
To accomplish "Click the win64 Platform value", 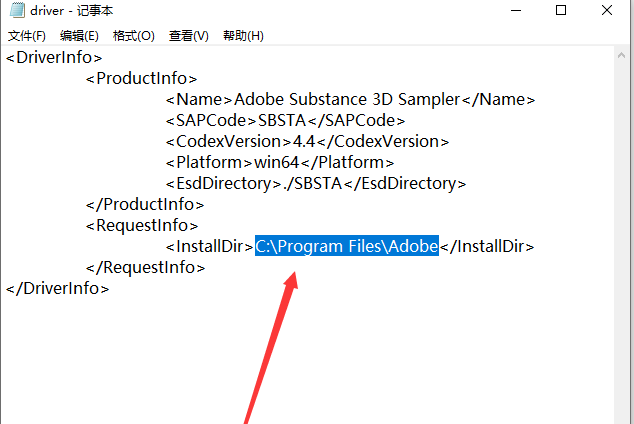I will pyautogui.click(x=277, y=162).
